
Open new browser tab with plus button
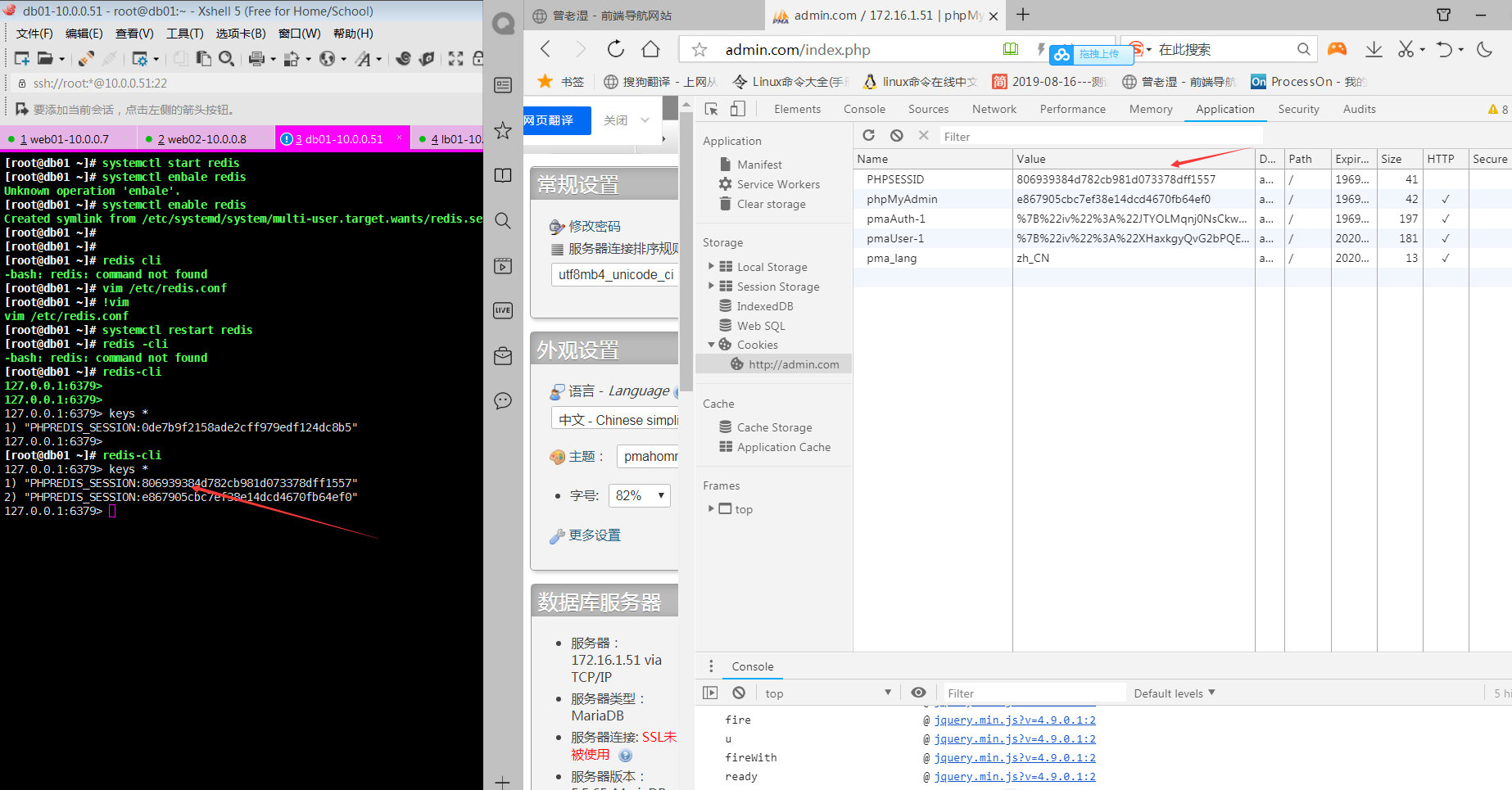1023,15
